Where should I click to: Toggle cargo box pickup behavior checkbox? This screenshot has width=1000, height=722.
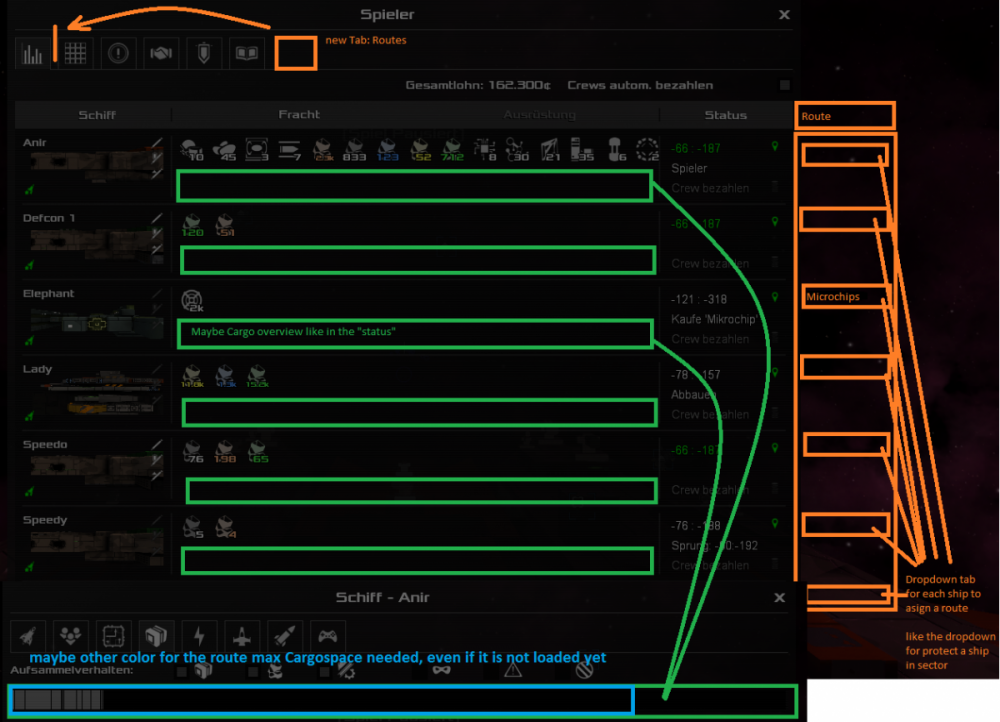click(x=182, y=671)
